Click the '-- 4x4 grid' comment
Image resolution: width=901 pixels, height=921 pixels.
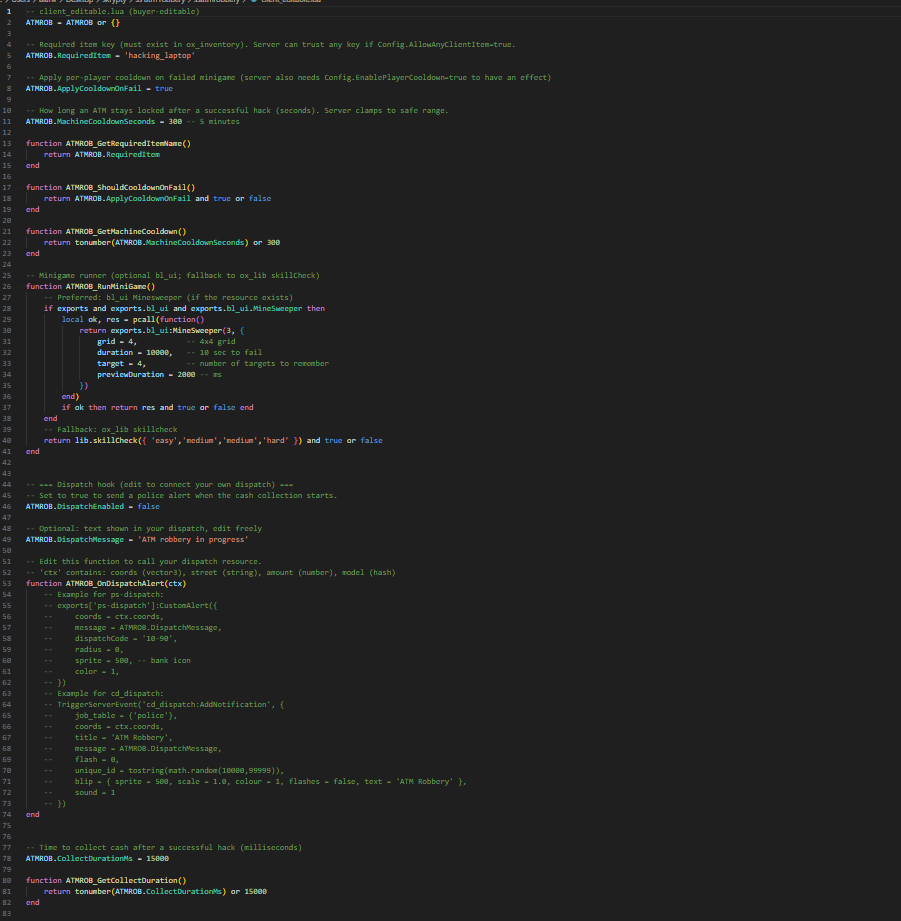(211, 341)
